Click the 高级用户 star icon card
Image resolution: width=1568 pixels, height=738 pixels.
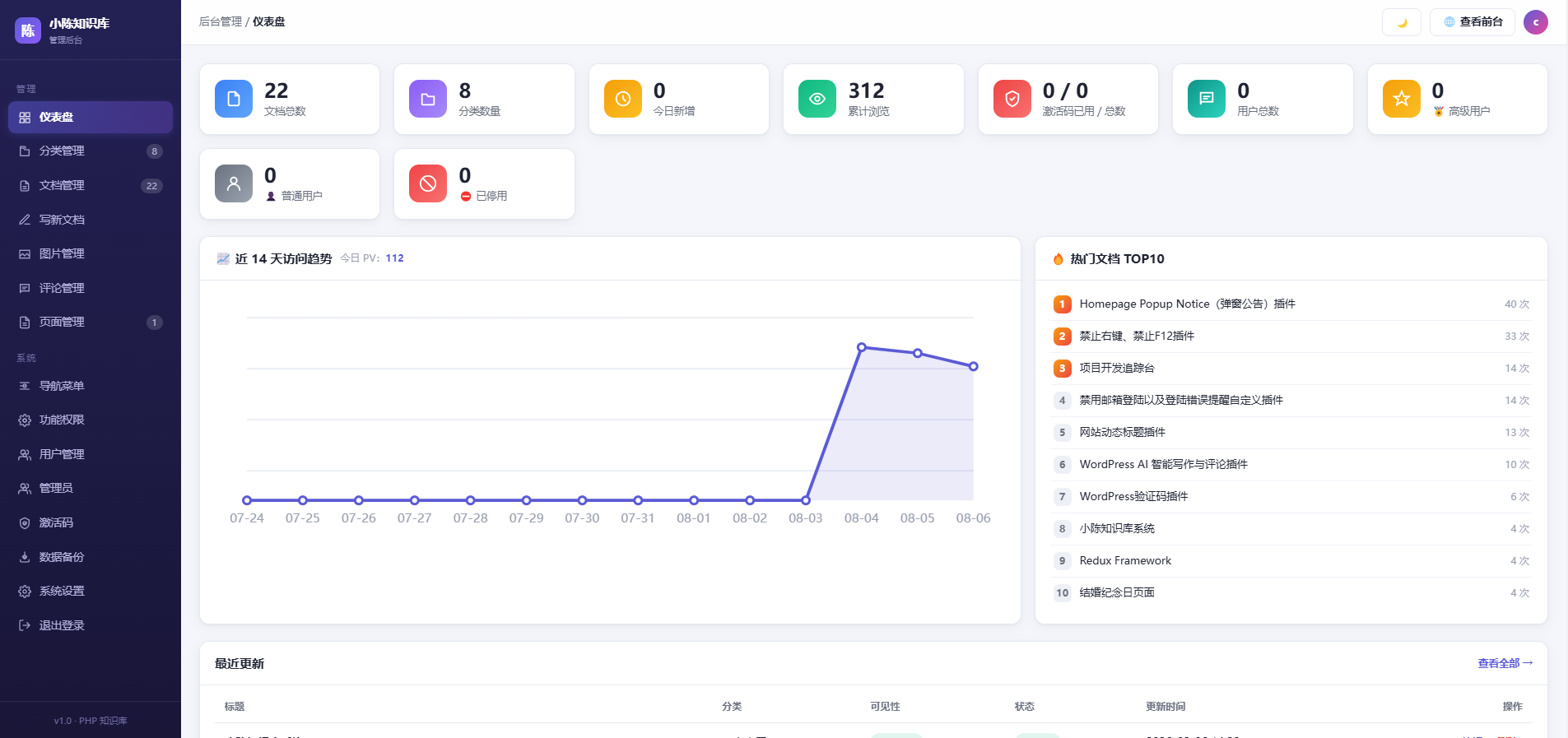(x=1458, y=99)
